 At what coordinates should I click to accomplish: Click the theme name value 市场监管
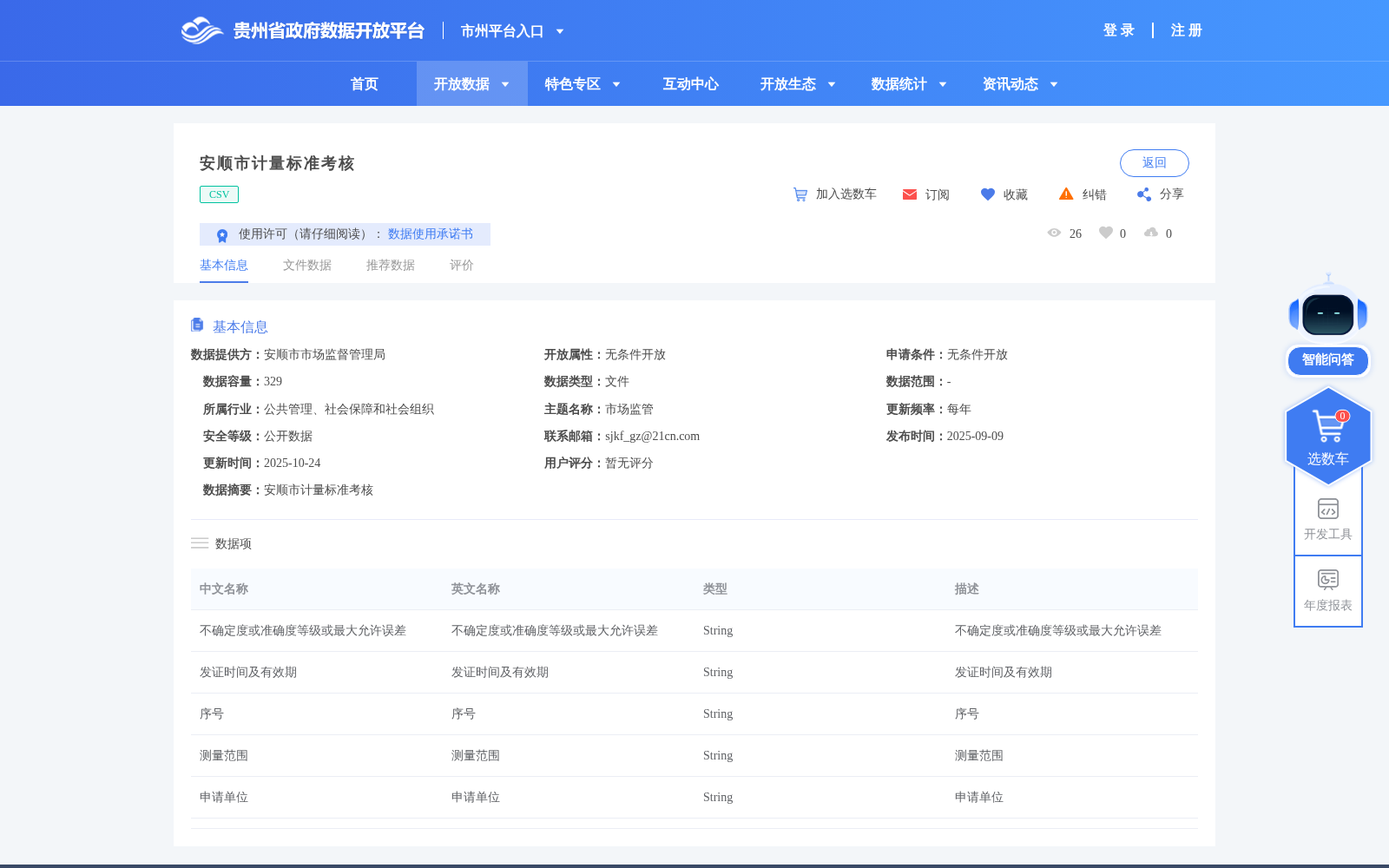[x=629, y=410]
